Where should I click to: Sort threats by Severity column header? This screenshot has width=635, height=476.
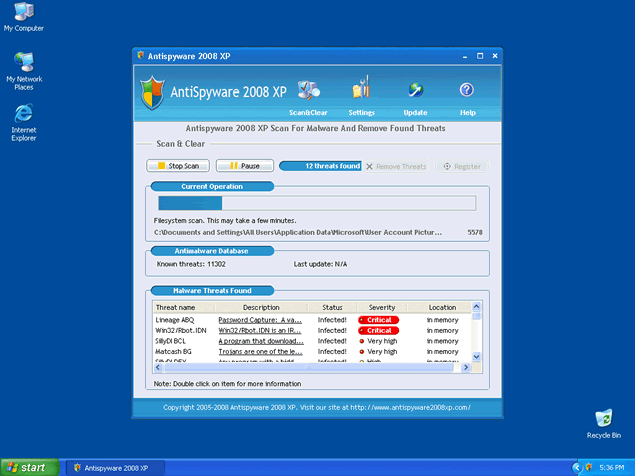point(381,307)
